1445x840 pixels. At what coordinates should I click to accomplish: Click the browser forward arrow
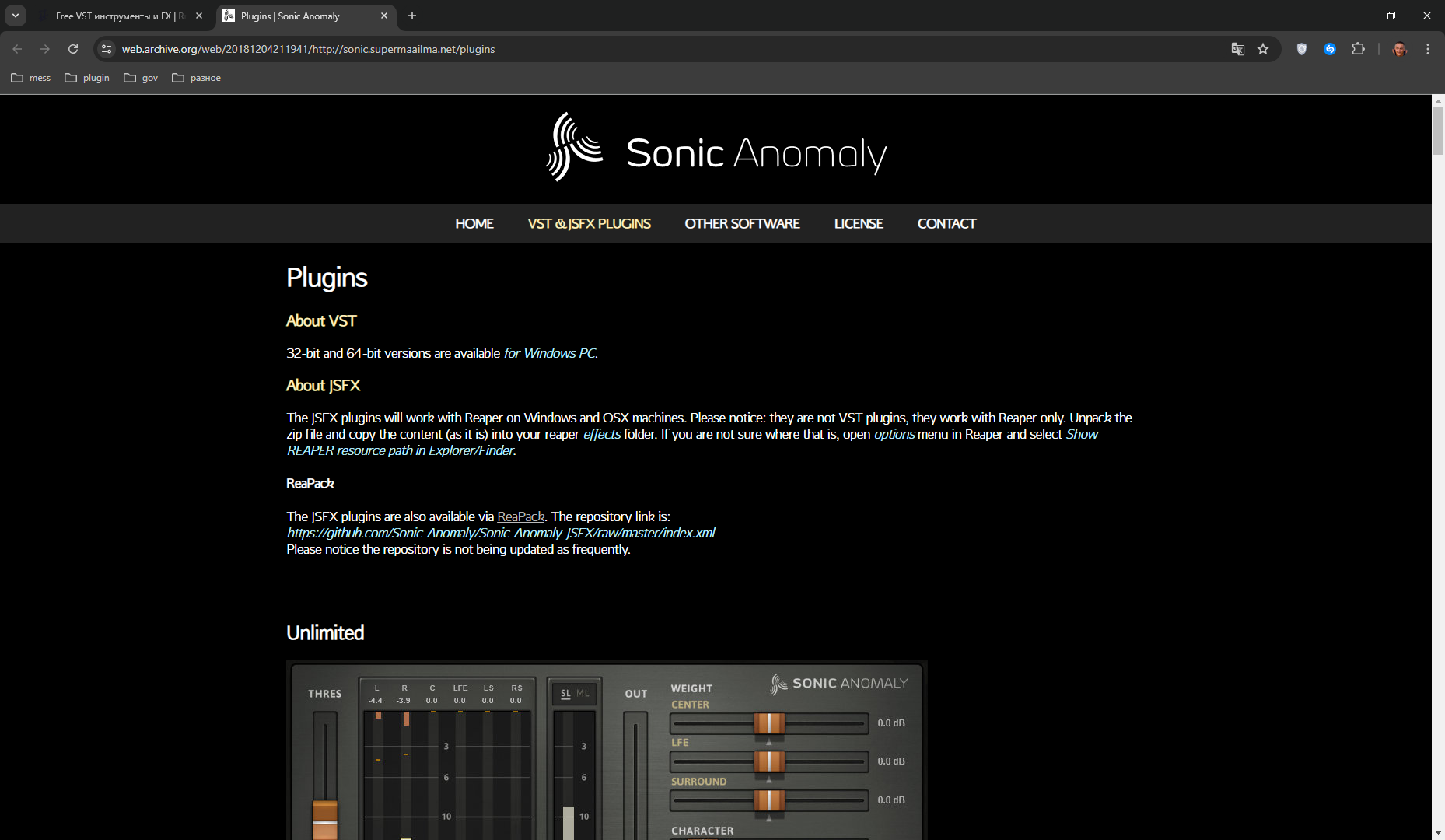45,49
